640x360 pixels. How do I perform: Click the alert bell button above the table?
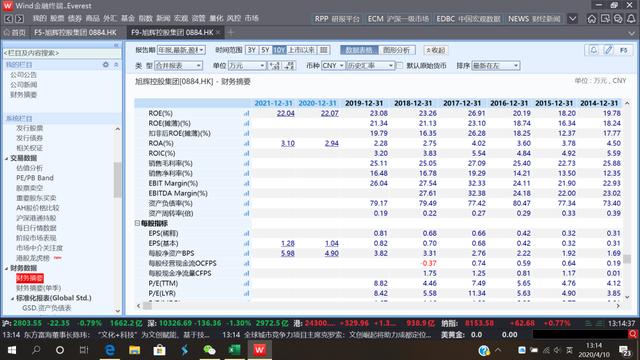coord(593,50)
